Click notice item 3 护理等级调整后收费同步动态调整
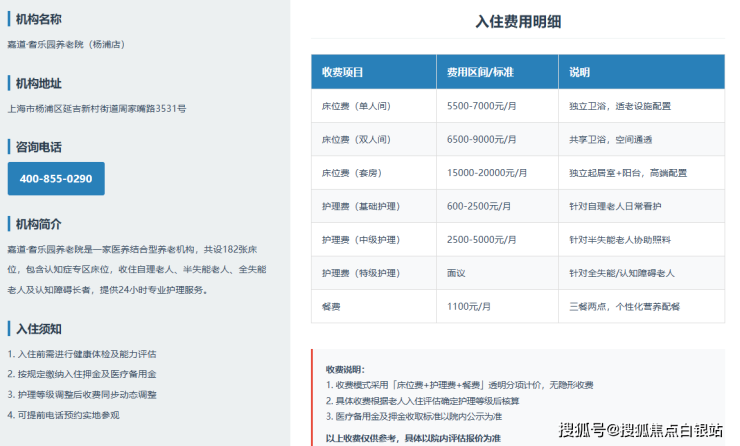Viewport: 740px width, 446px height. 82,395
